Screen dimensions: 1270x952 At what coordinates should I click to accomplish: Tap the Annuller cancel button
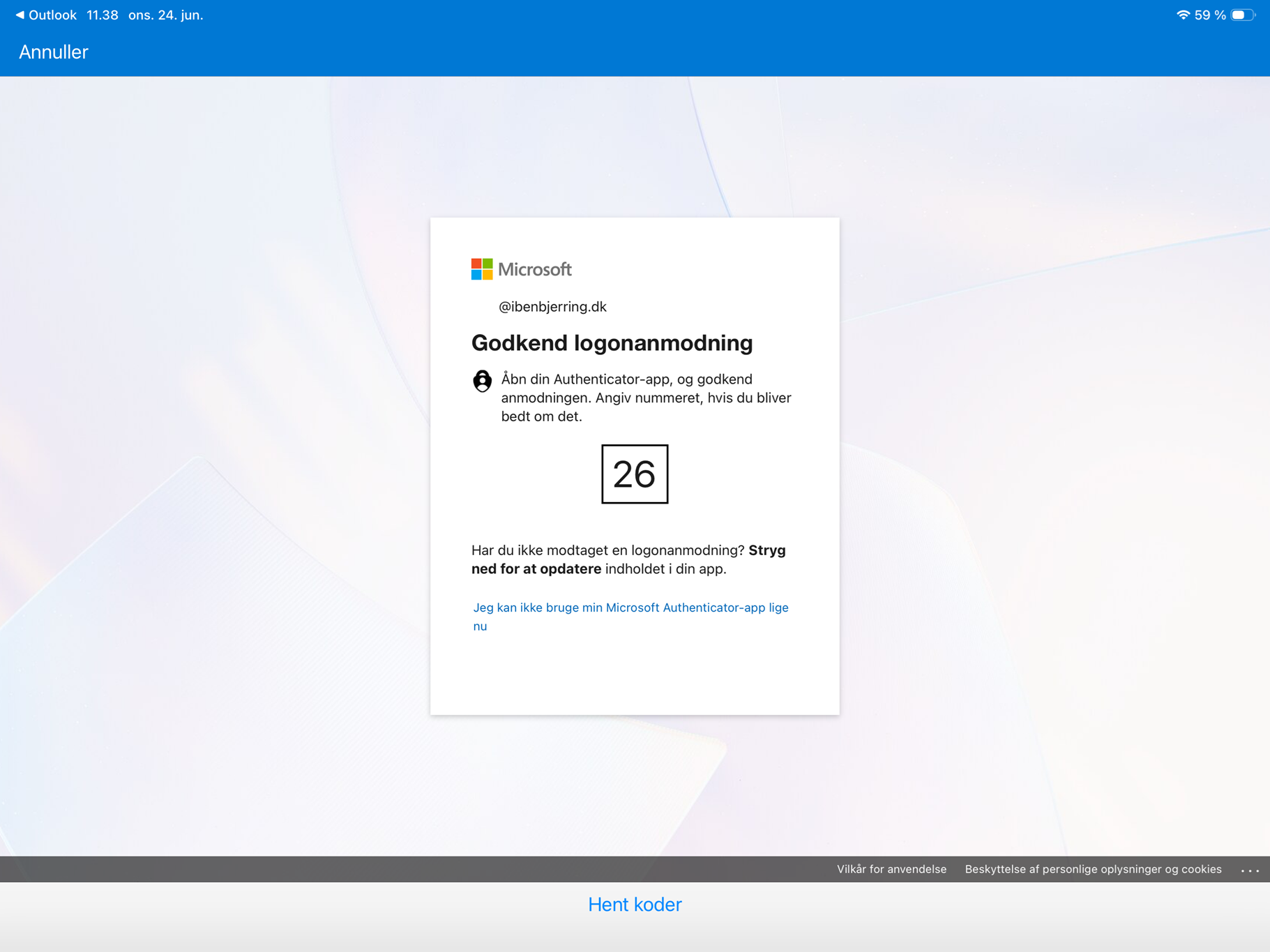coord(54,52)
